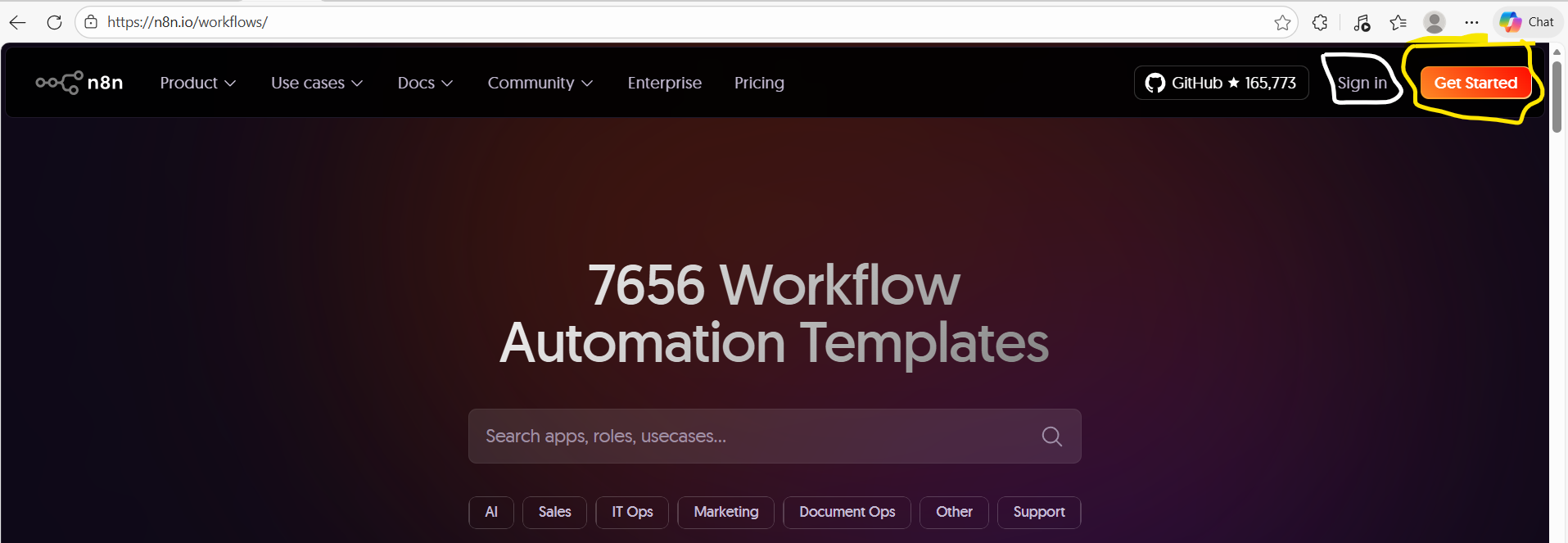The width and height of the screenshot is (1568, 543).
Task: Expand the Use cases menu
Action: [317, 83]
